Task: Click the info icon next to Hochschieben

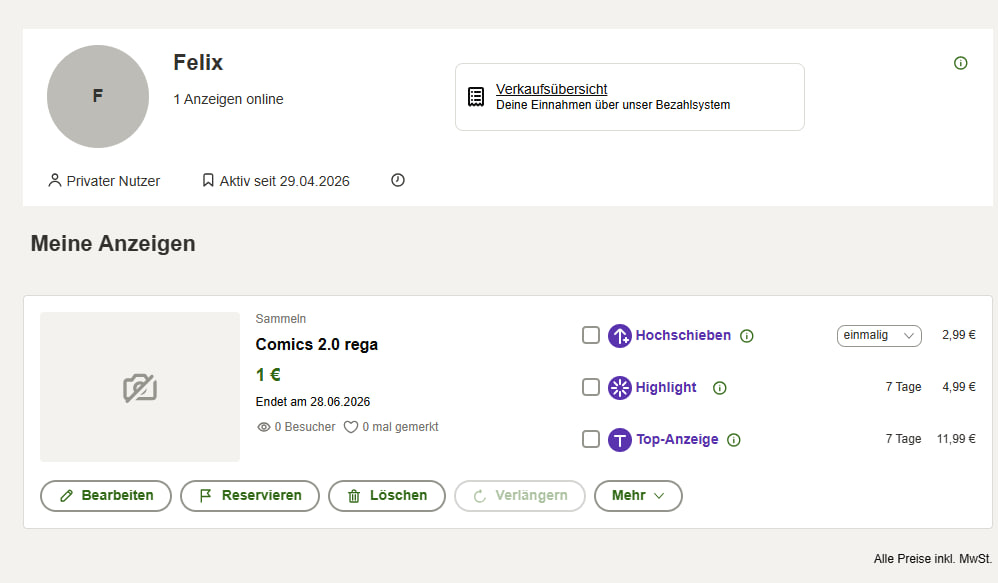Action: [x=747, y=336]
